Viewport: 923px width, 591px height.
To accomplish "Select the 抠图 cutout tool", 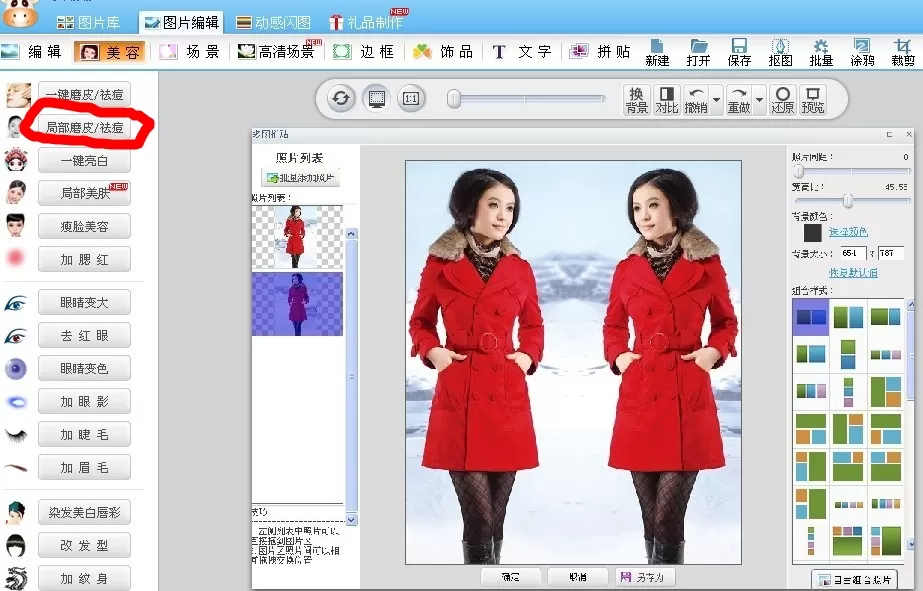I will click(x=781, y=52).
